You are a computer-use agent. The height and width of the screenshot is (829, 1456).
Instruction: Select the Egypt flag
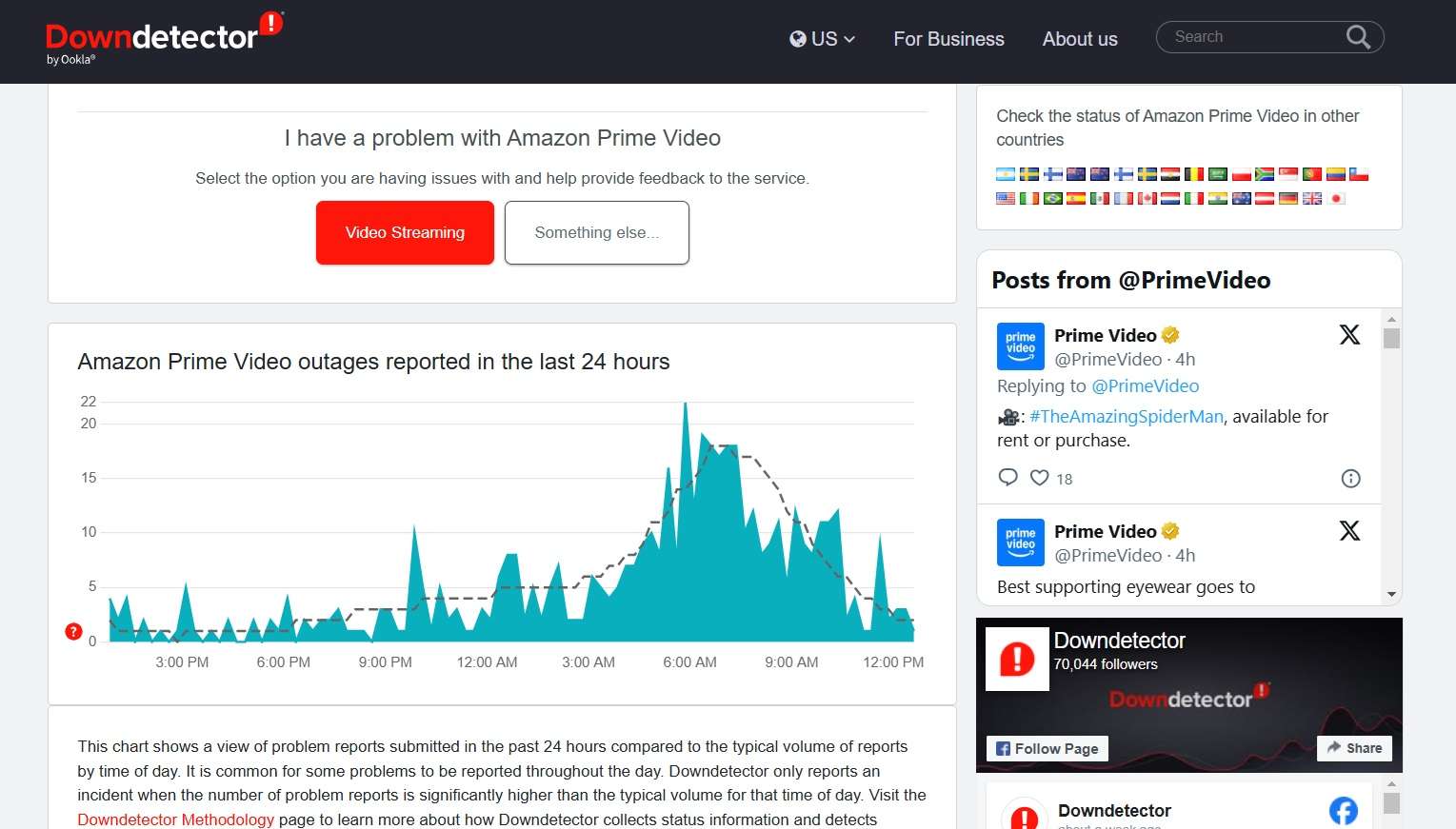pos(1170,174)
